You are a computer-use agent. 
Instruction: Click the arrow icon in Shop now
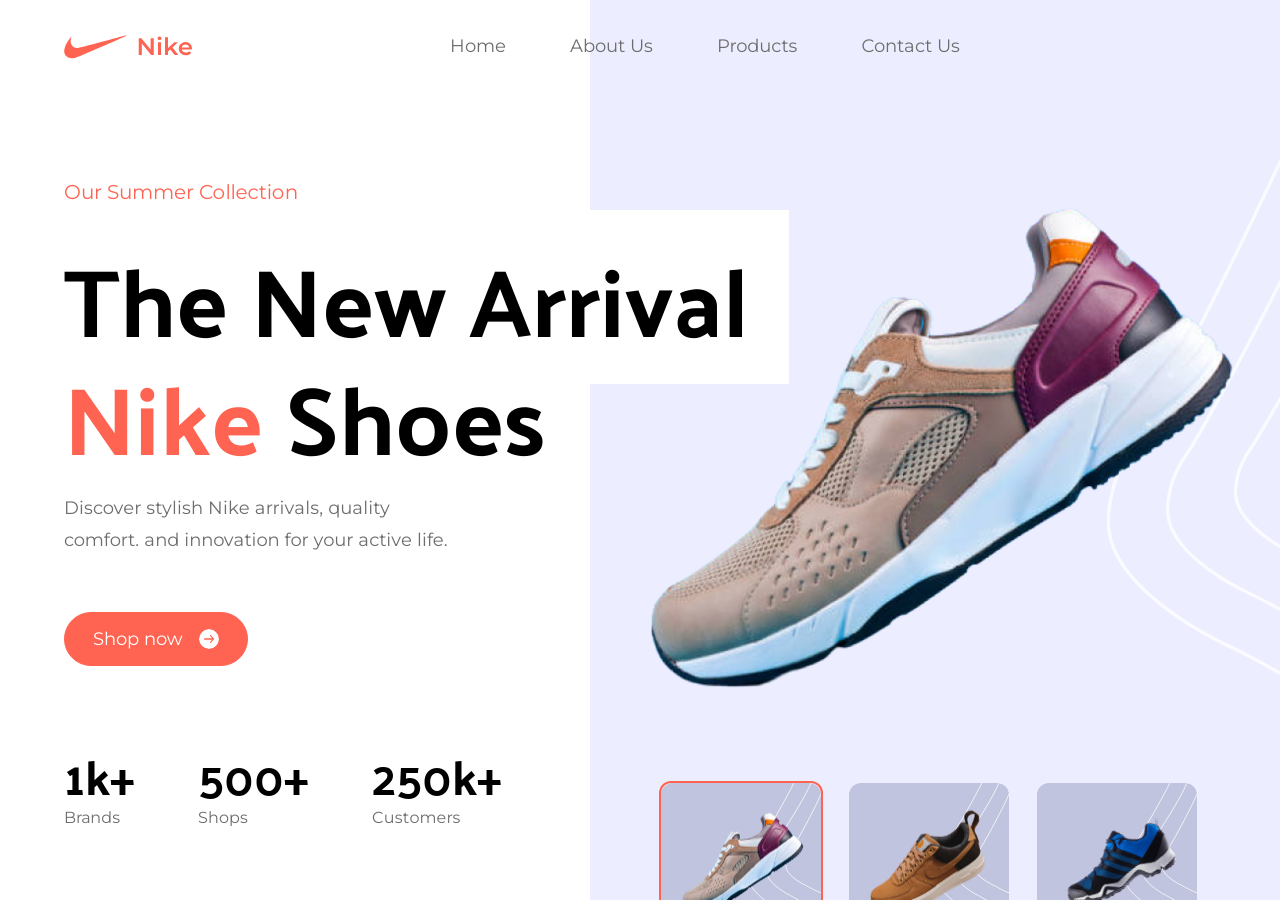coord(209,639)
